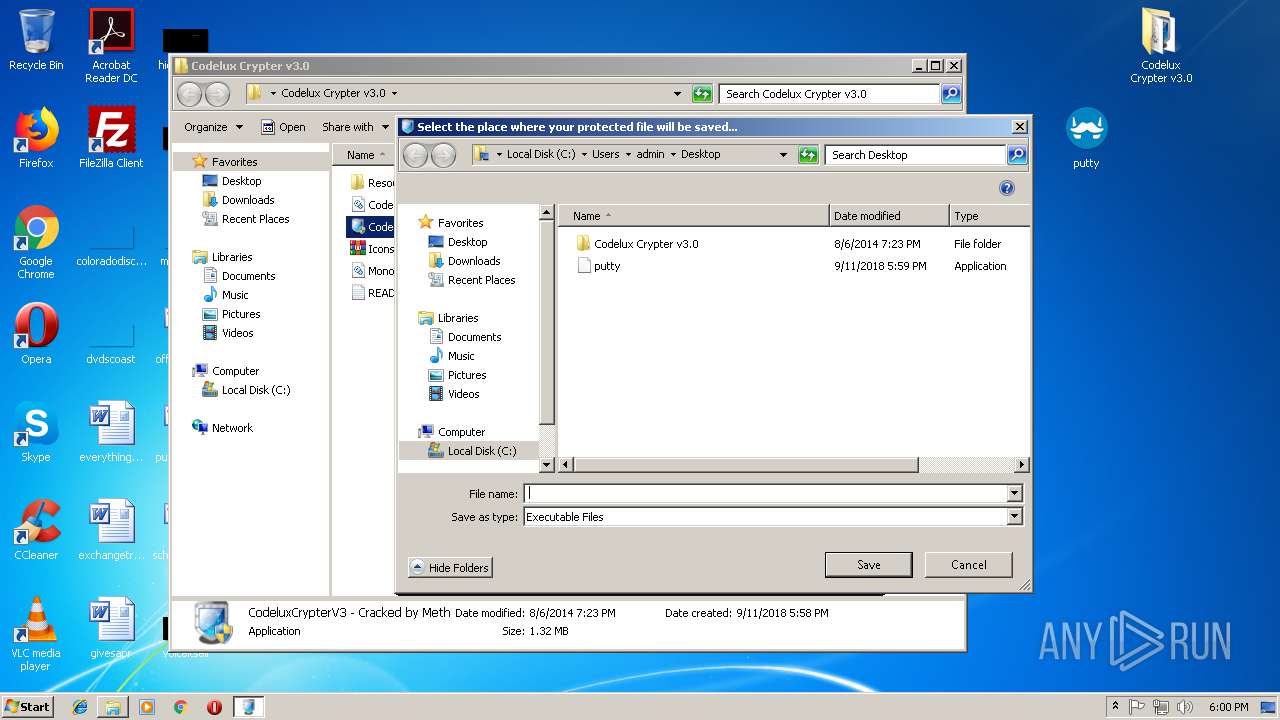
Task: Select Pictures in explorer window sidebar
Action: point(241,314)
